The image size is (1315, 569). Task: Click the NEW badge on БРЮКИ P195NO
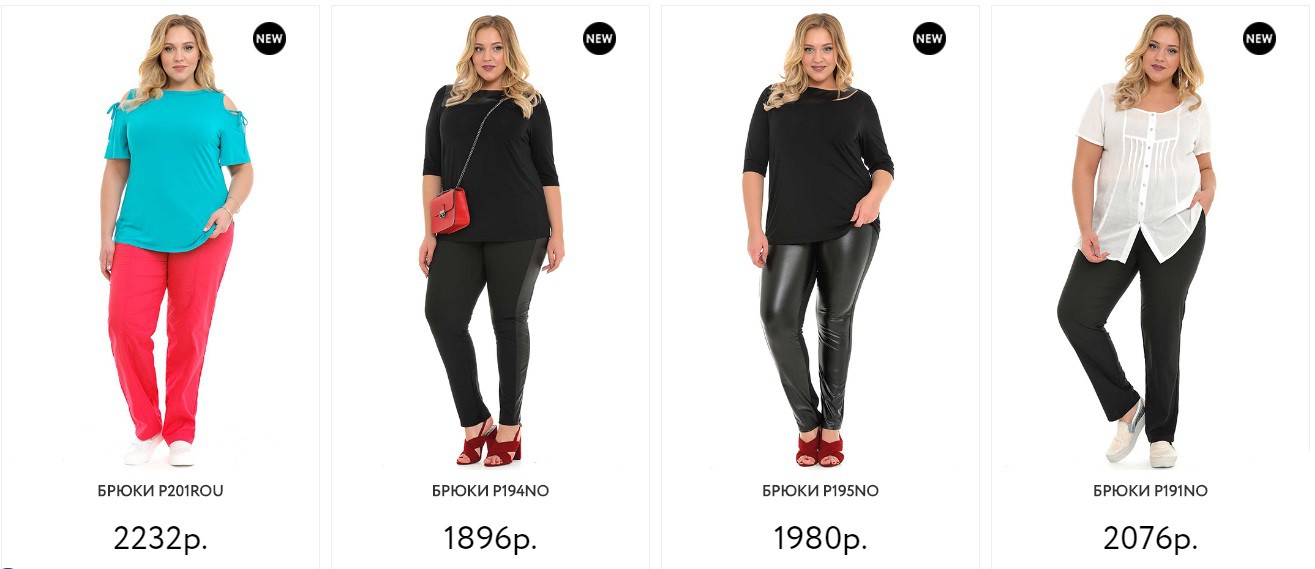[929, 39]
